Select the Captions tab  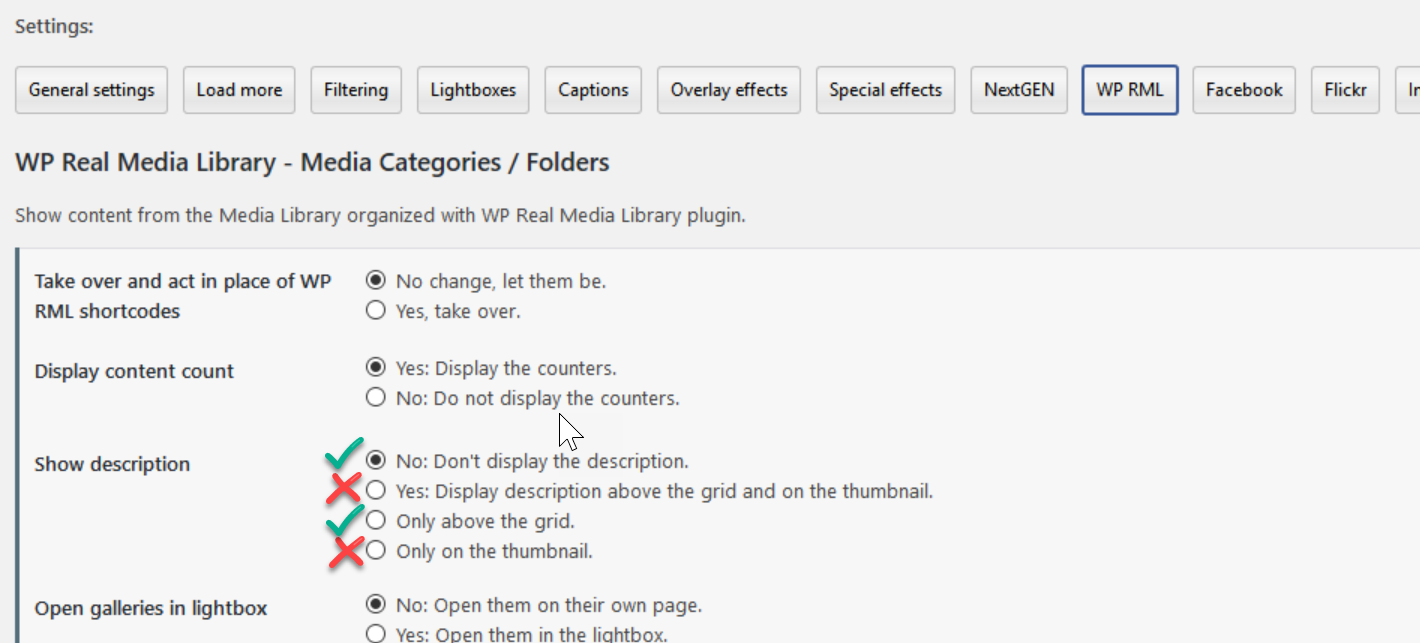point(593,90)
